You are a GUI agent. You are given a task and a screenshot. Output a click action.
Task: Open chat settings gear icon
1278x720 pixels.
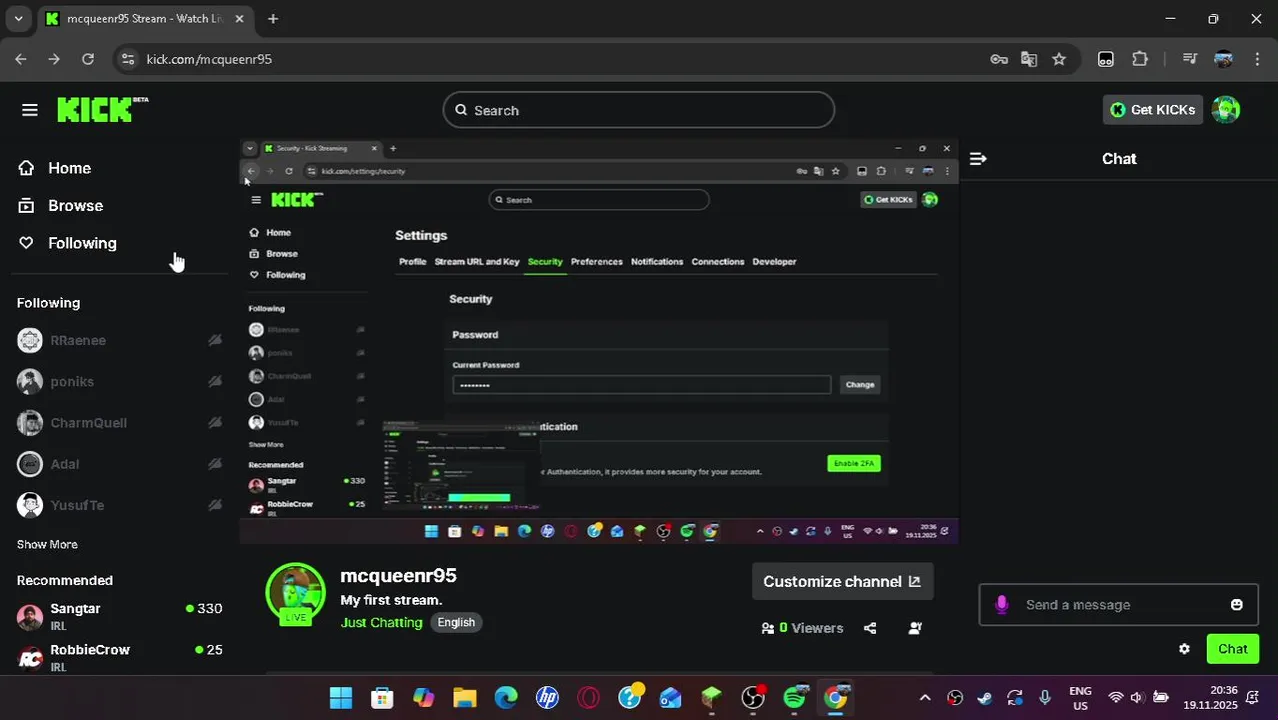coord(1184,649)
